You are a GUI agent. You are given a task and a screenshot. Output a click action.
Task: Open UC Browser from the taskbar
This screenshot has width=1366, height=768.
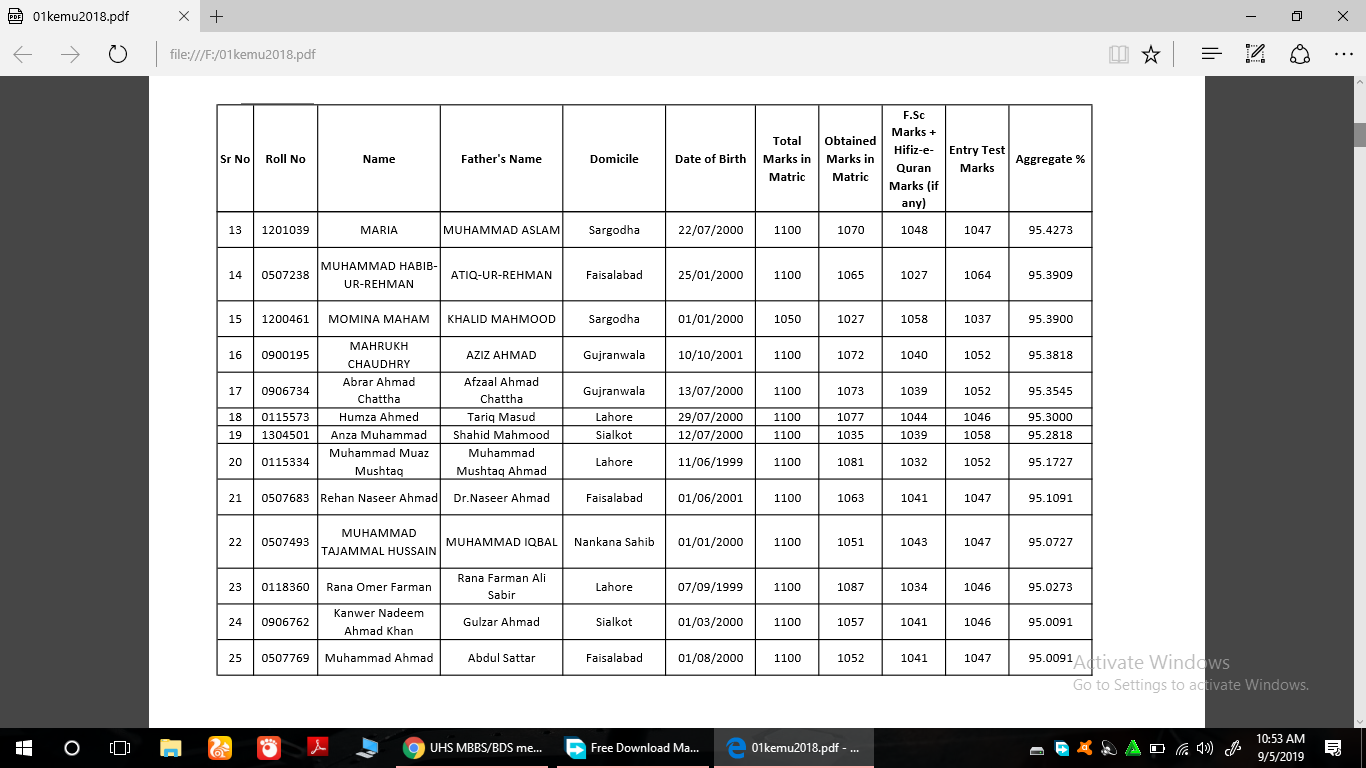tap(218, 748)
